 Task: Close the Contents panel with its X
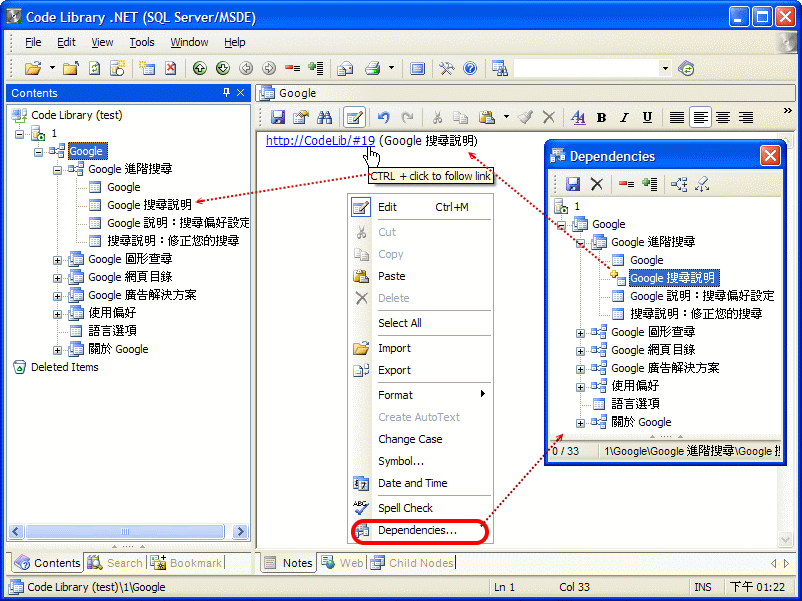[x=240, y=93]
